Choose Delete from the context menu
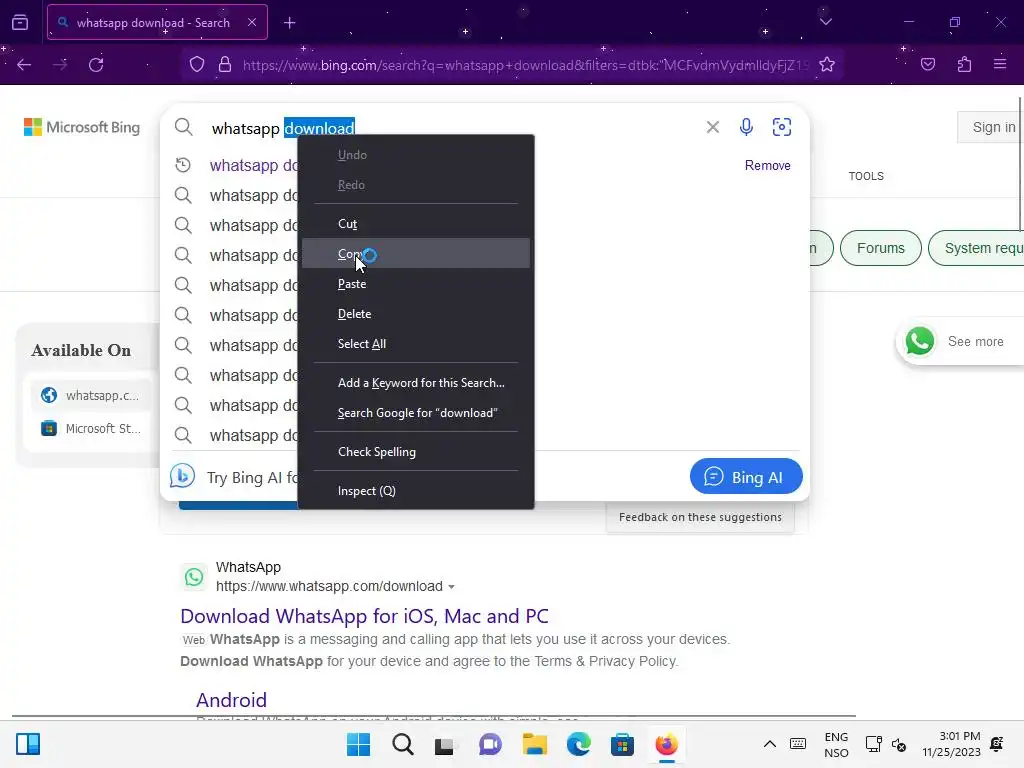The width and height of the screenshot is (1024, 768). point(416,314)
